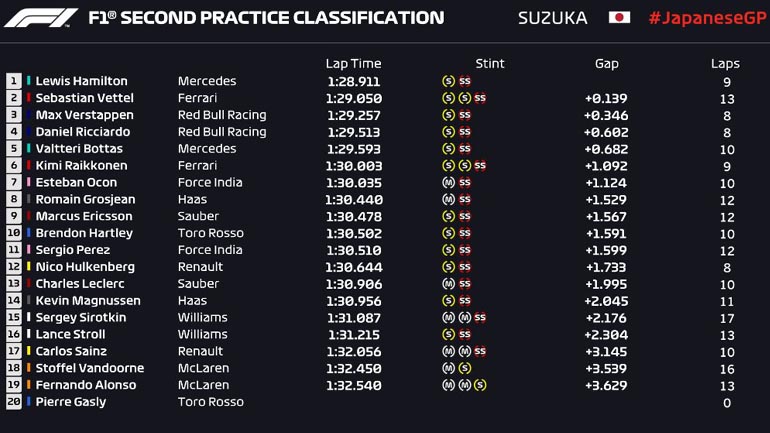Select Hamilton's red supersoft tyre icon
770x433 pixels.
(x=464, y=81)
